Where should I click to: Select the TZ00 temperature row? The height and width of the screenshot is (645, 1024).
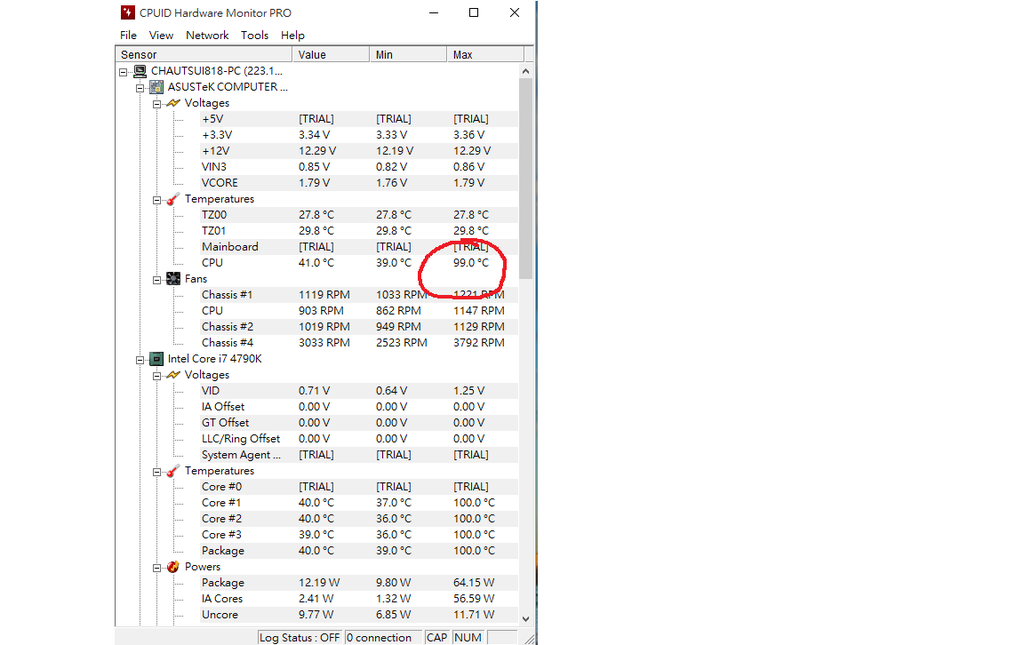[x=359, y=215]
